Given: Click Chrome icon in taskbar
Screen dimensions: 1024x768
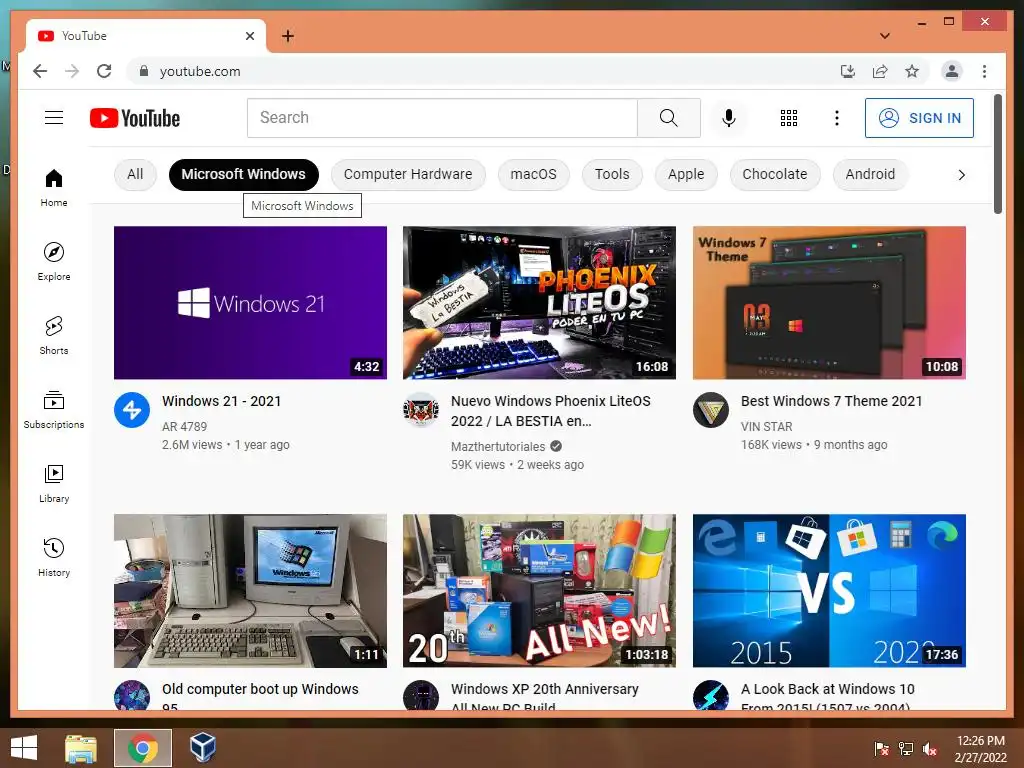Looking at the screenshot, I should 142,748.
